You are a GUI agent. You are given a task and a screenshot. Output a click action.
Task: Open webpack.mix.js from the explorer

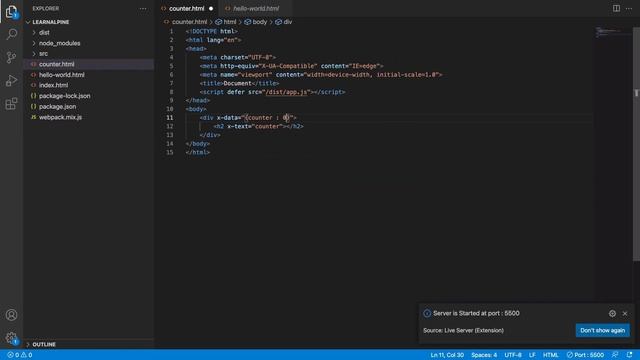coord(60,117)
